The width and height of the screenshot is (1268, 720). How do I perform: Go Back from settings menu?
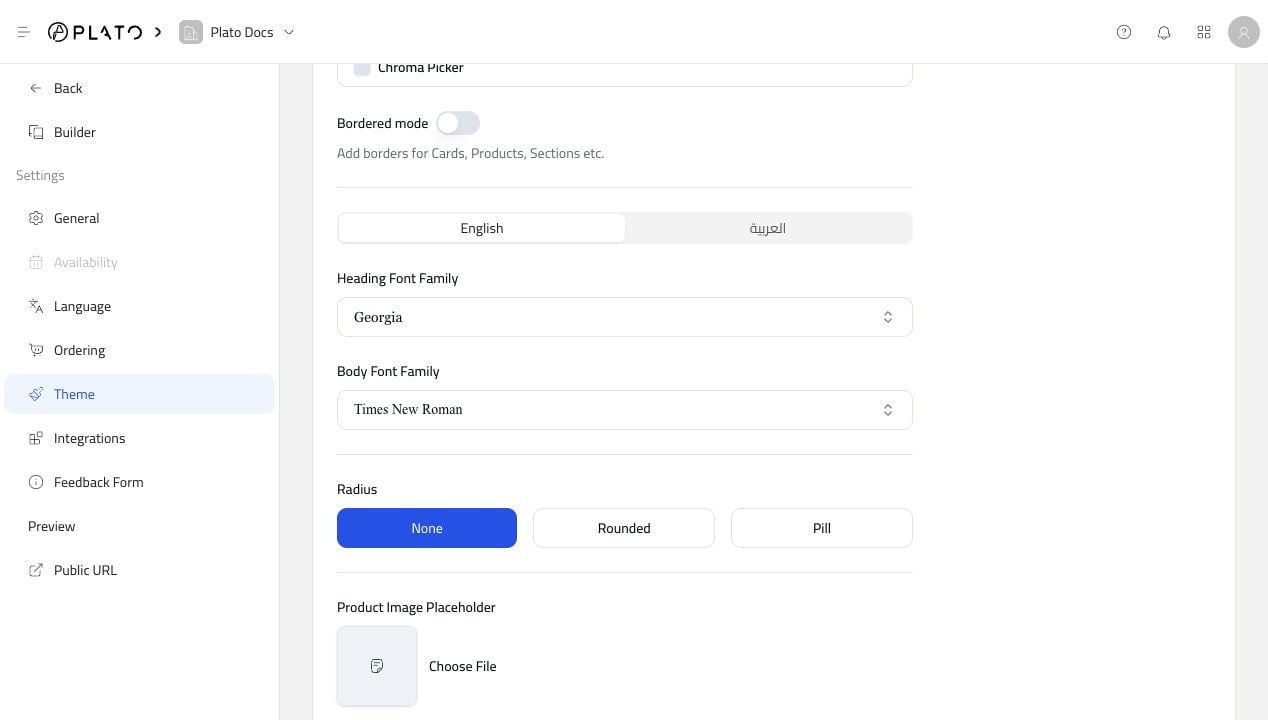[139, 88]
